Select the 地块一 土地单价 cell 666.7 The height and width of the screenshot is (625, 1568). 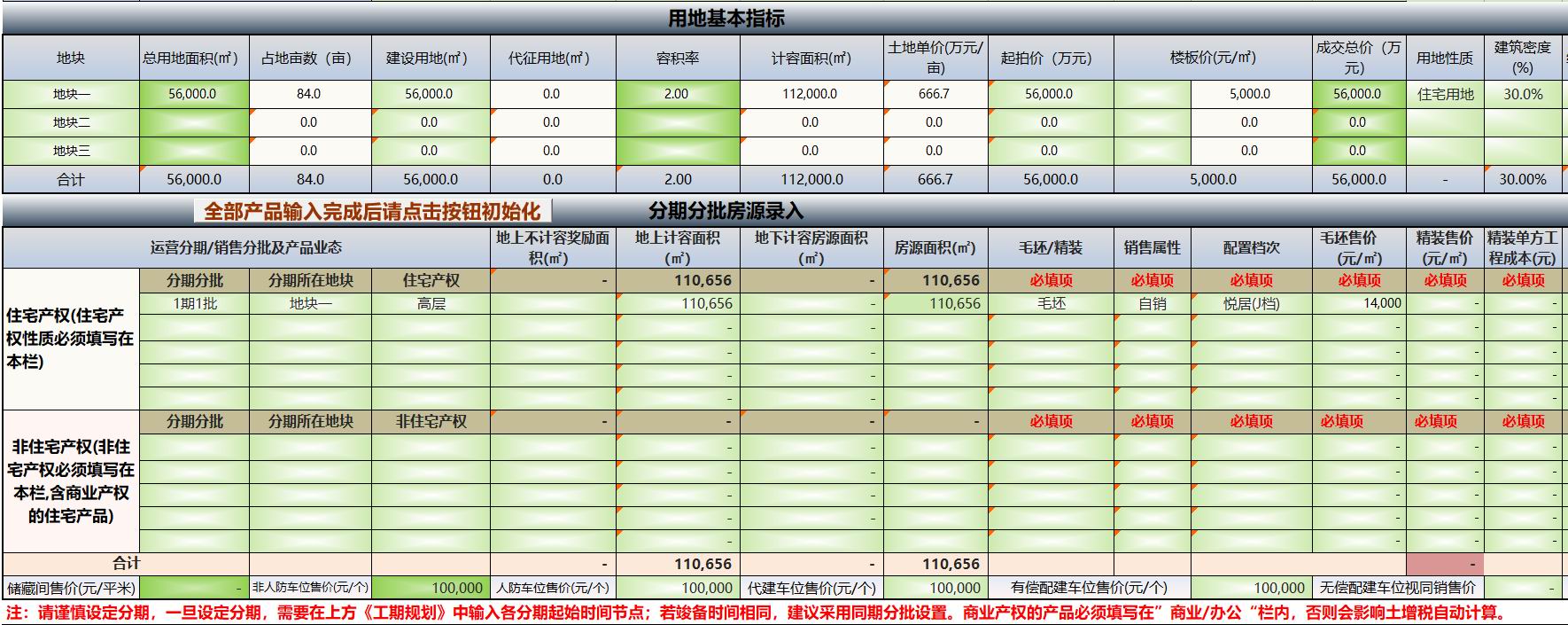click(x=935, y=94)
